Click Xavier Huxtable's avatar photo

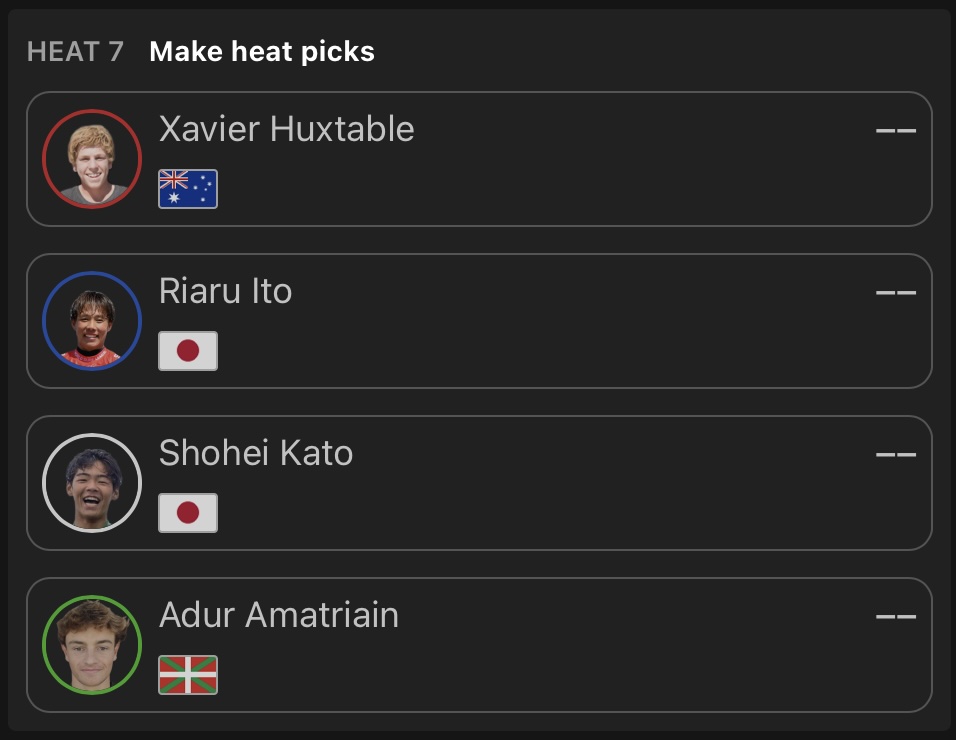92,159
